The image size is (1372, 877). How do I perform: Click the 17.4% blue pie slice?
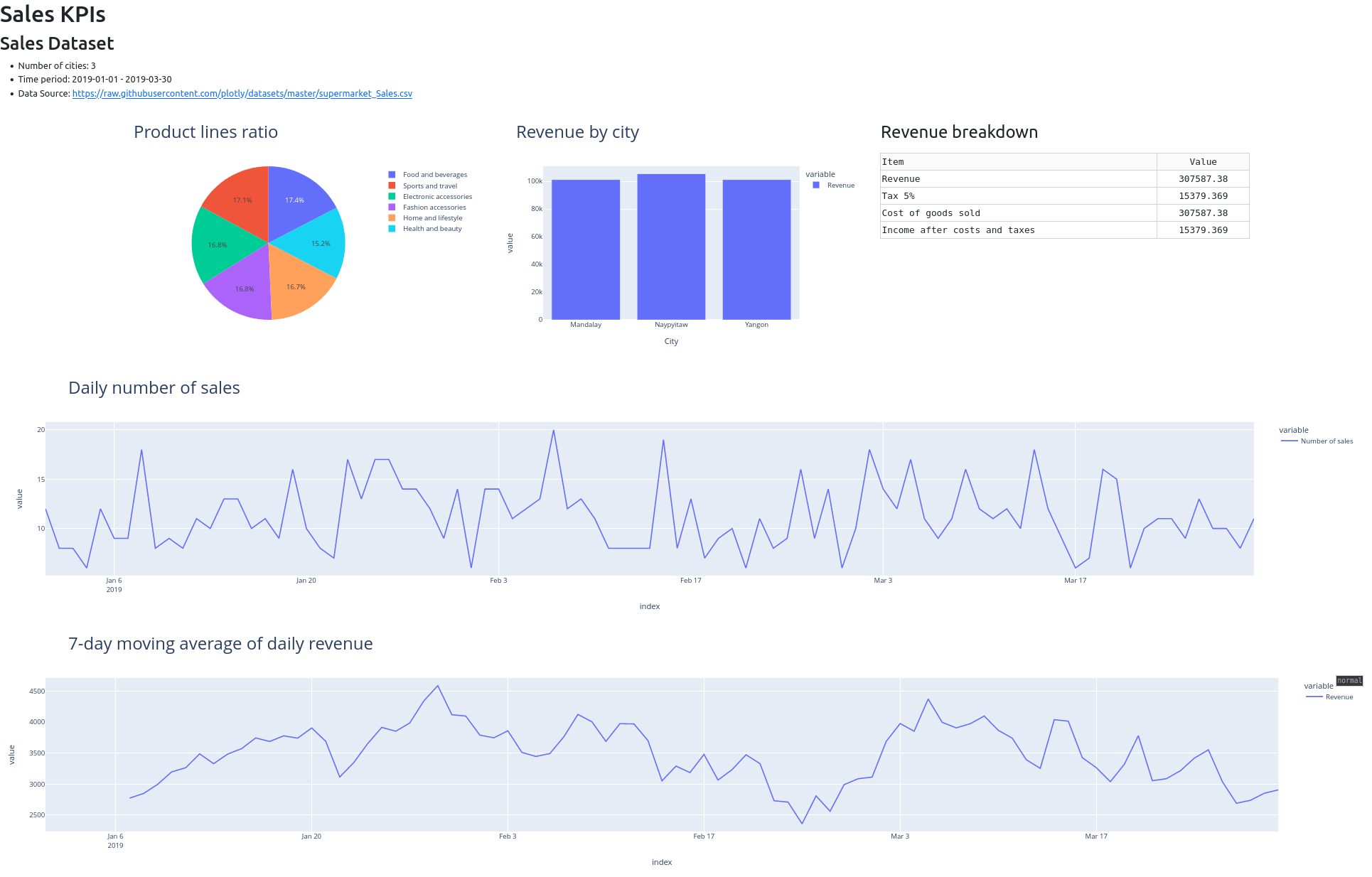294,200
